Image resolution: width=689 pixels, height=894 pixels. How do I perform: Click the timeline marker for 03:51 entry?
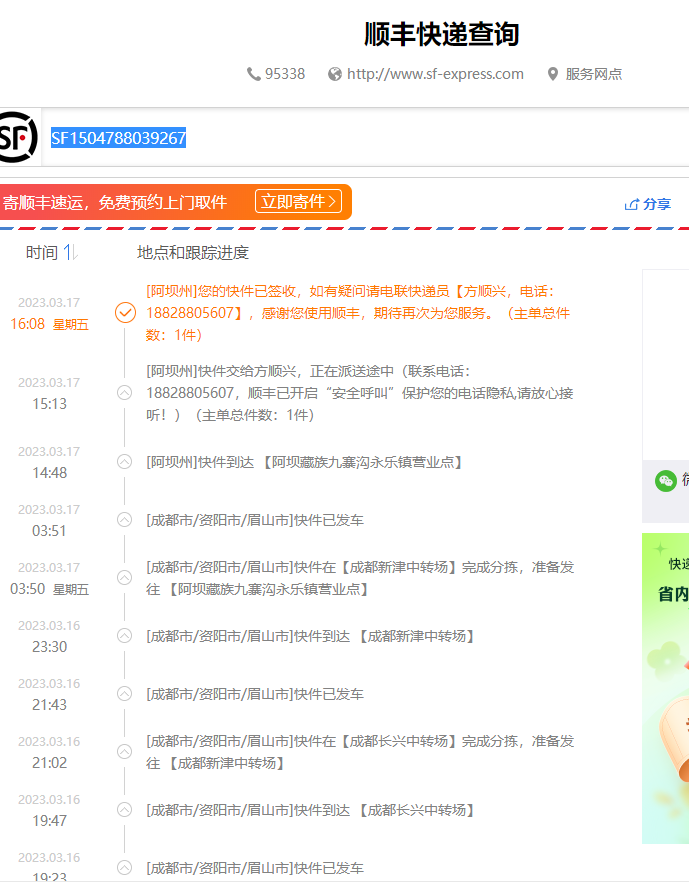[x=124, y=520]
